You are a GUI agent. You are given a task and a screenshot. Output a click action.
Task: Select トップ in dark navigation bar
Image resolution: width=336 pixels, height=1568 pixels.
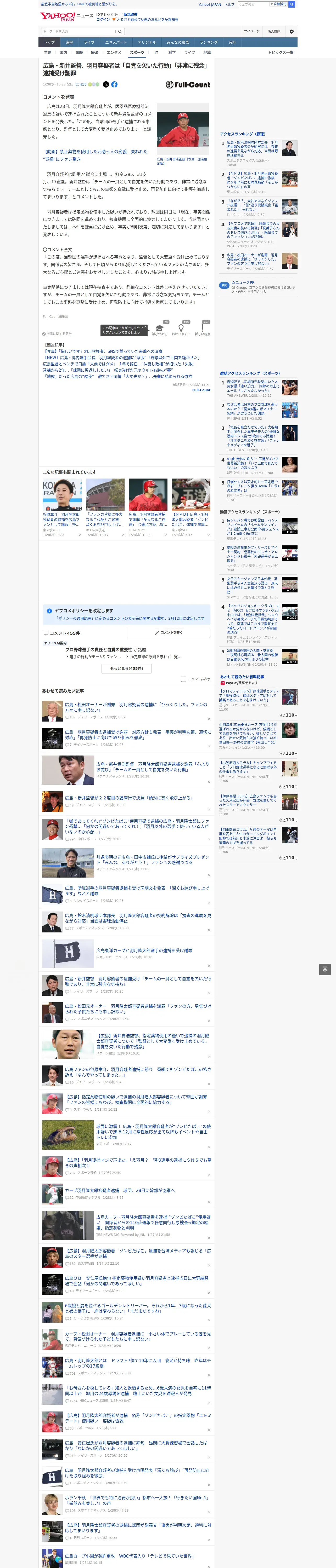pos(49,43)
